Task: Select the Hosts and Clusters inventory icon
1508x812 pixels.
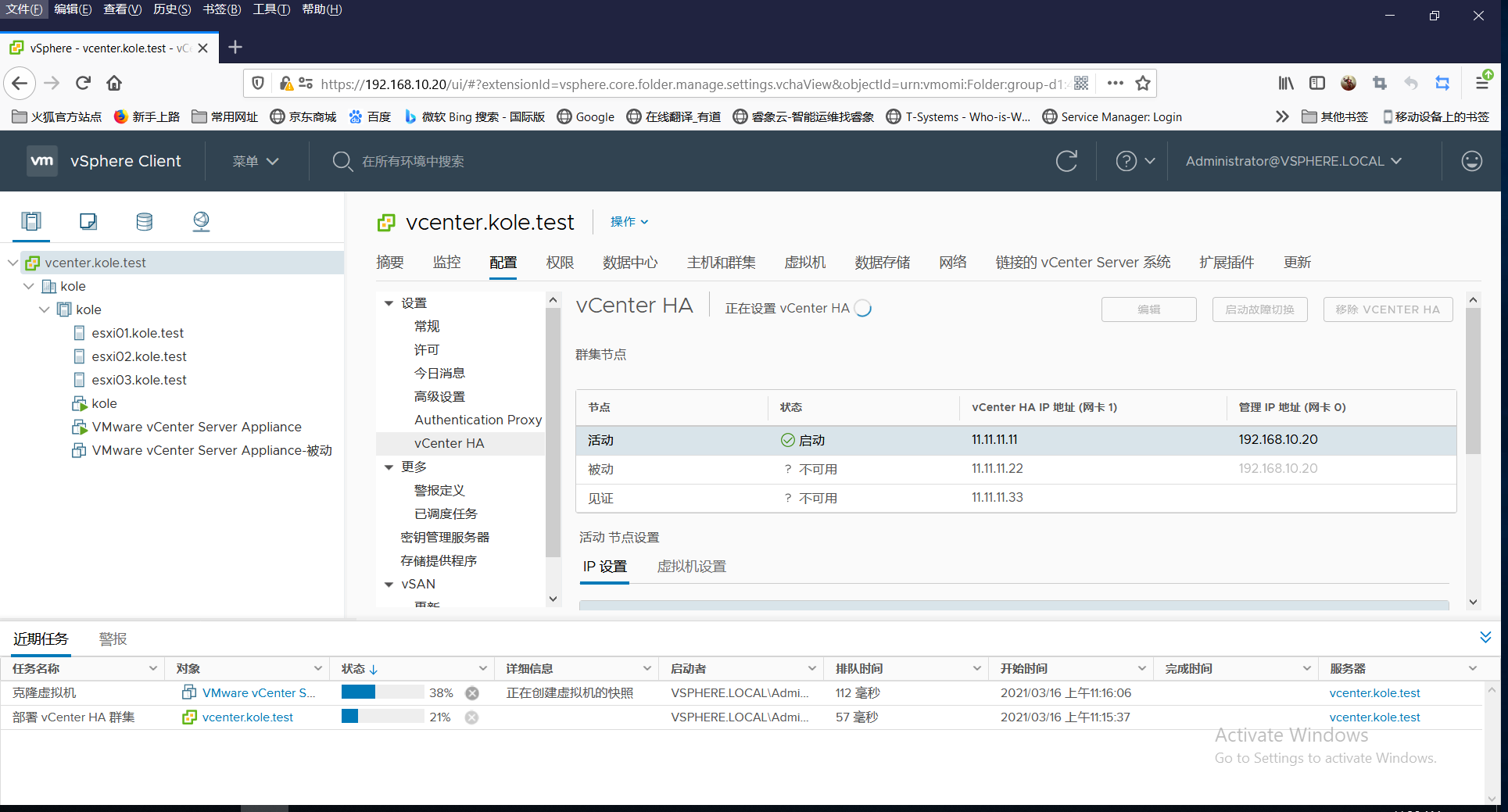Action: [x=31, y=221]
